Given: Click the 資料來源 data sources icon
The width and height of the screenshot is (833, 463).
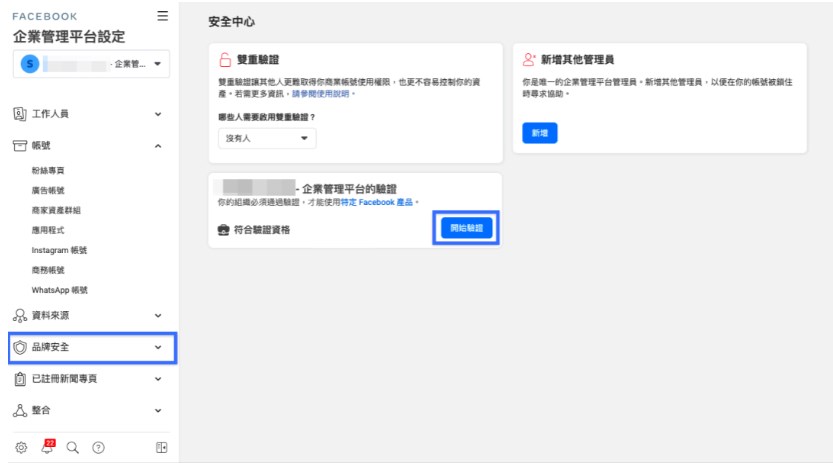Looking at the screenshot, I should tap(20, 315).
